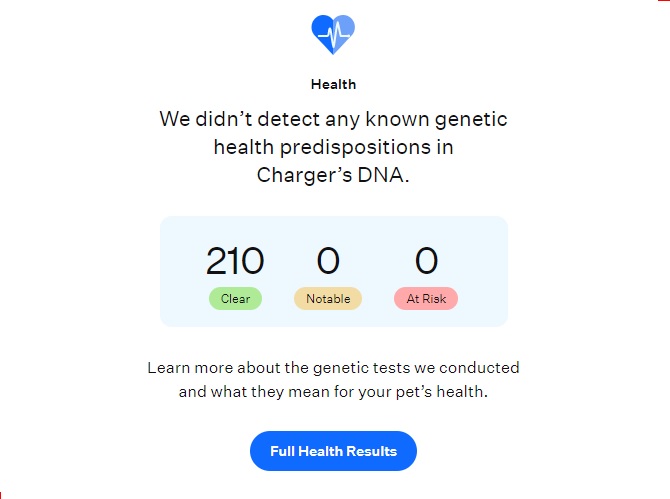
Task: Open the Full Health Results page
Action: coord(333,451)
